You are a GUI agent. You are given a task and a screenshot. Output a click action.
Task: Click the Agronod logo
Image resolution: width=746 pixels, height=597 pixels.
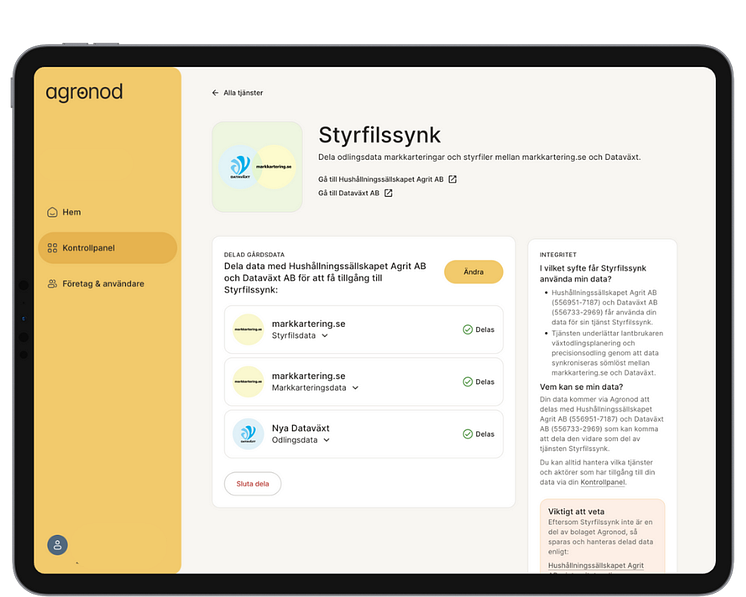click(x=84, y=93)
